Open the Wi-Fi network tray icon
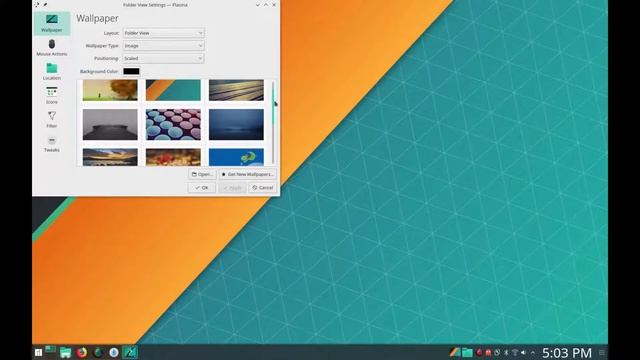The width and height of the screenshot is (640, 360). (515, 352)
